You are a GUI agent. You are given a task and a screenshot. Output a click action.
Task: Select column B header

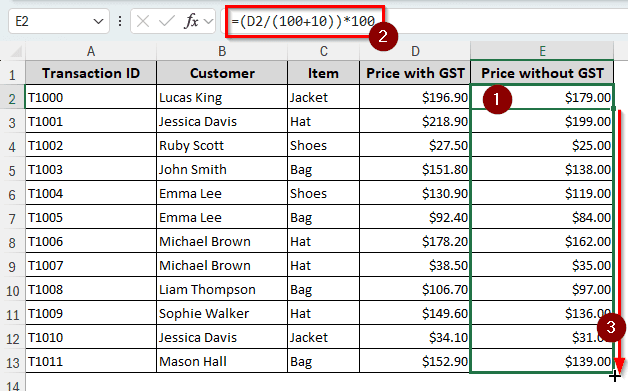[x=222, y=51]
